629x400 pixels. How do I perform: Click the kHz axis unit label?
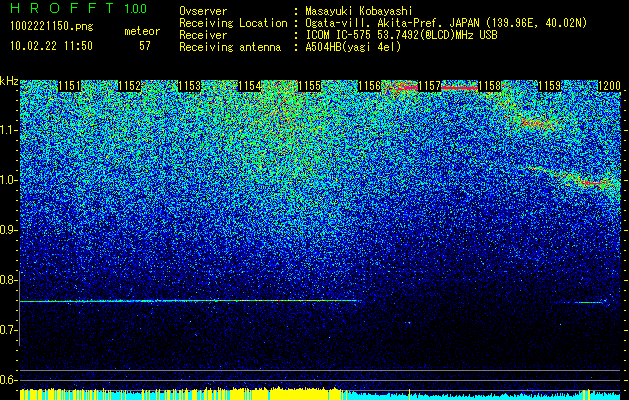pos(9,81)
